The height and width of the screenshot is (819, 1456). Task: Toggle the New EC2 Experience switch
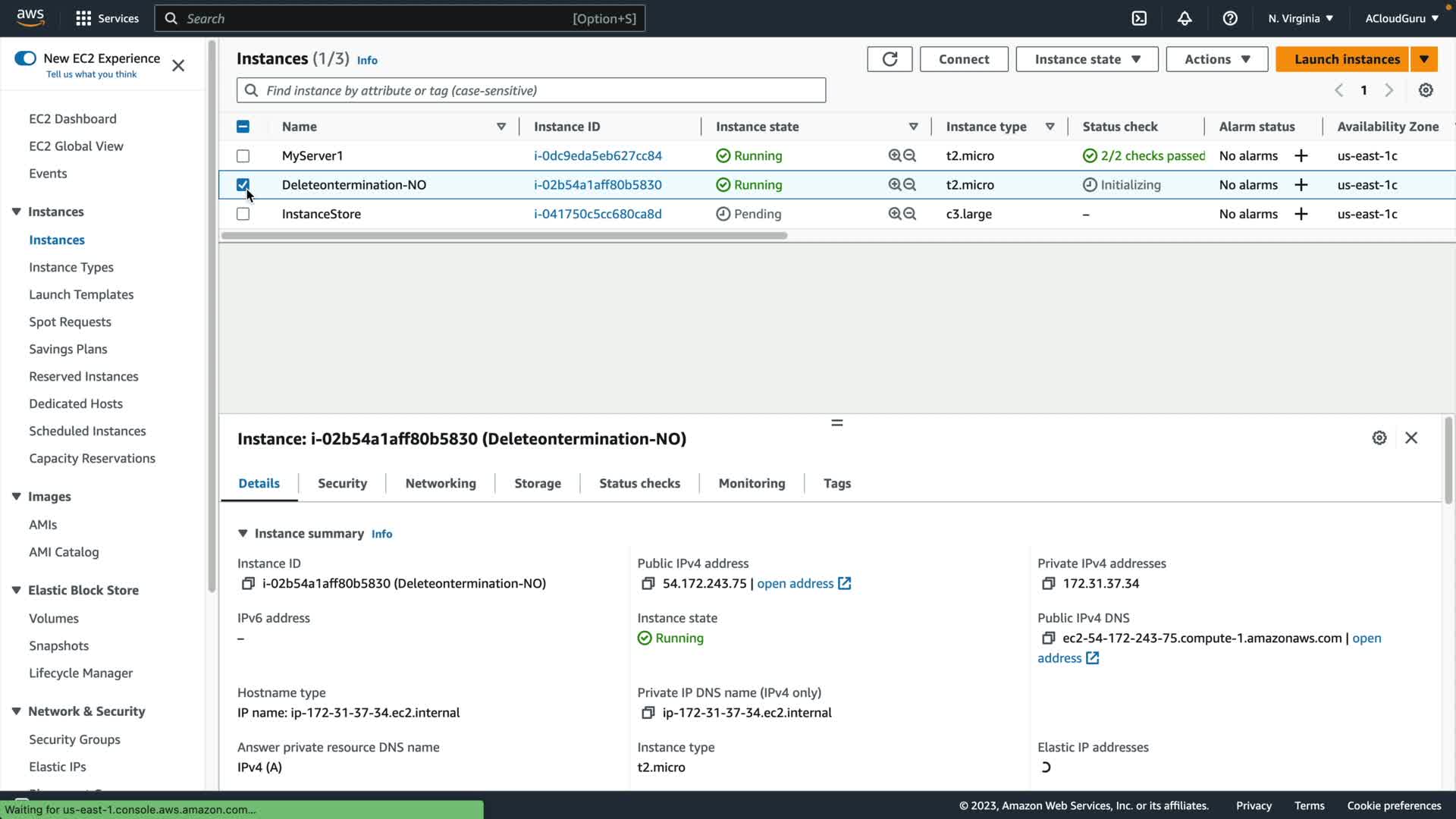point(25,58)
